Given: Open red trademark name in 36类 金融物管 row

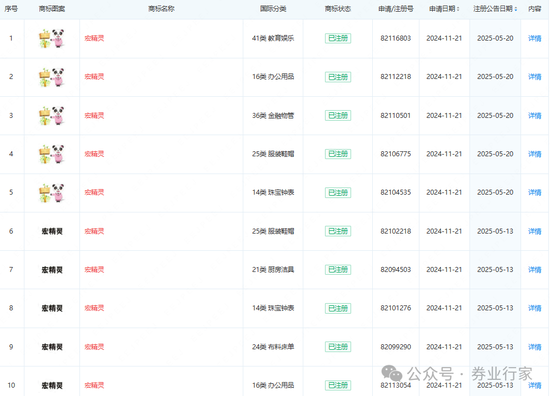Looking at the screenshot, I should (94, 115).
